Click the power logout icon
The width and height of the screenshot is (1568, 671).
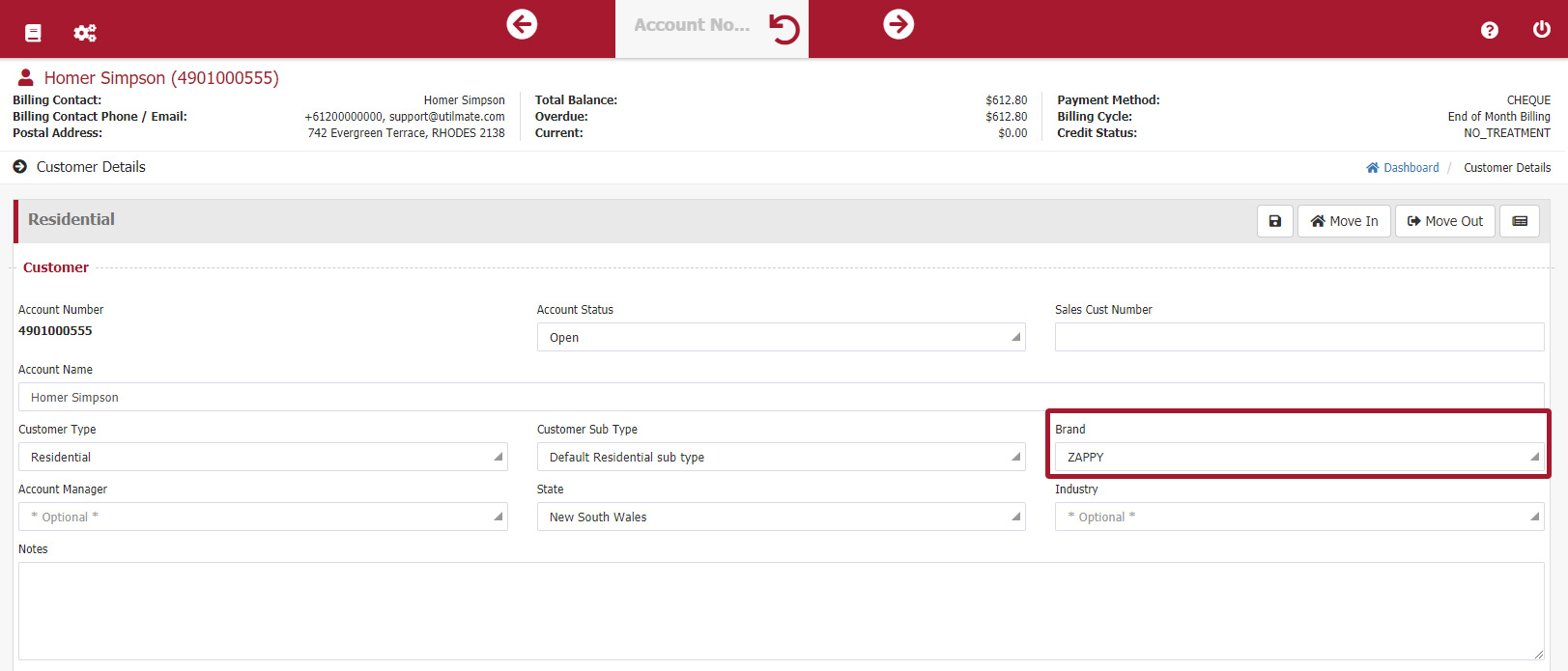(x=1541, y=29)
